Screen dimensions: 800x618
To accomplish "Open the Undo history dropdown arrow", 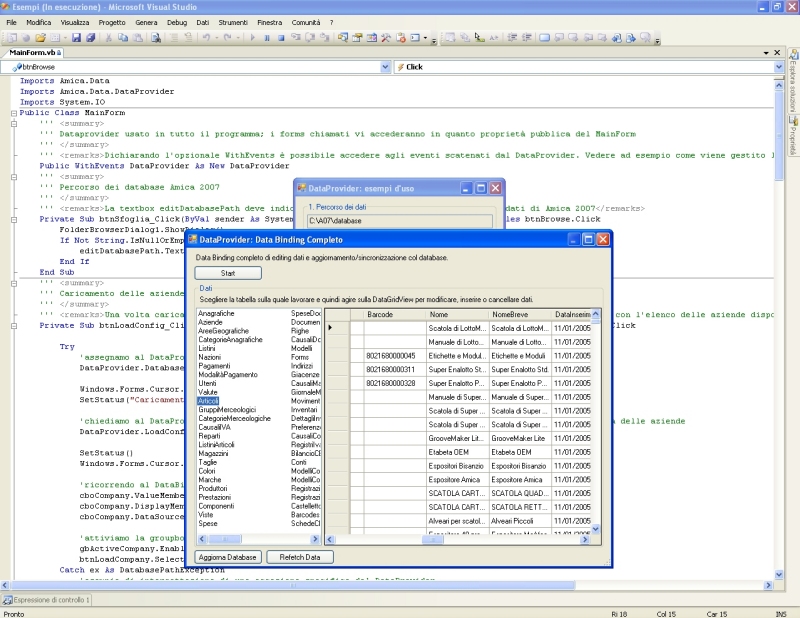I will (216, 38).
